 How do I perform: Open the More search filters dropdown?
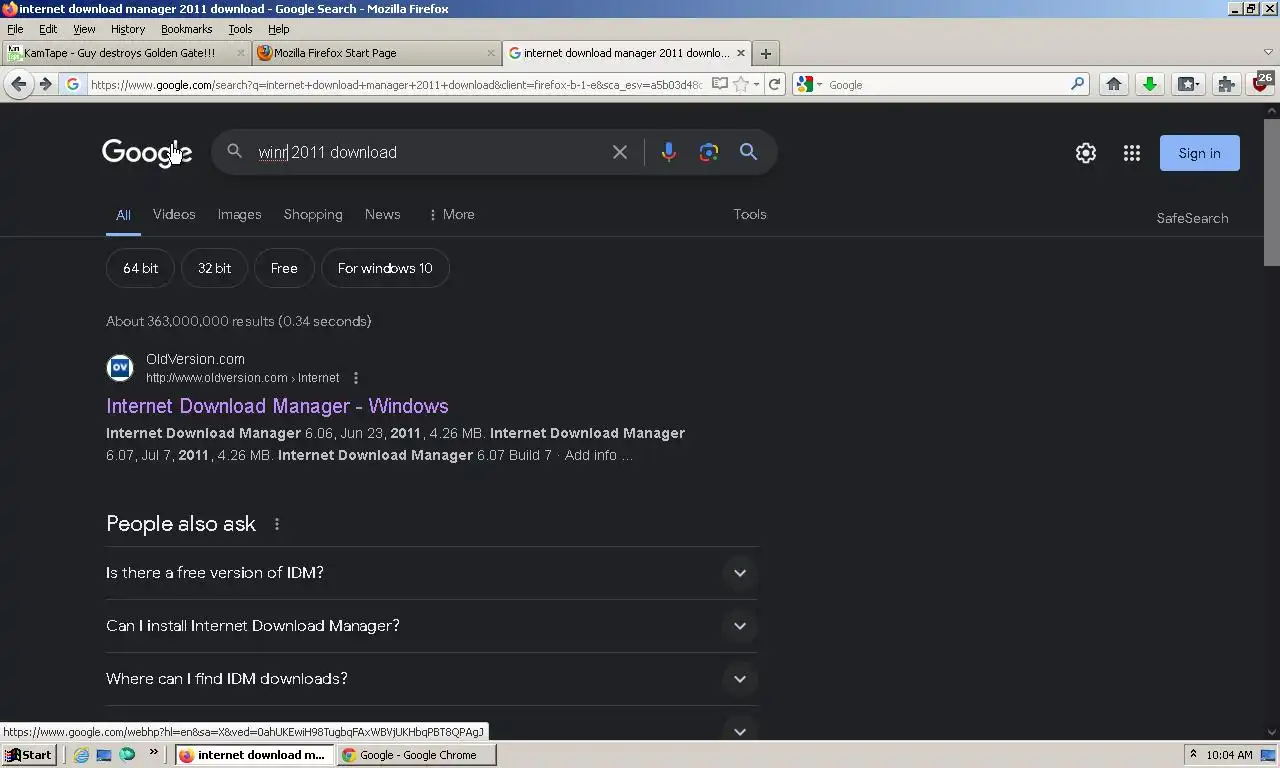pos(451,214)
